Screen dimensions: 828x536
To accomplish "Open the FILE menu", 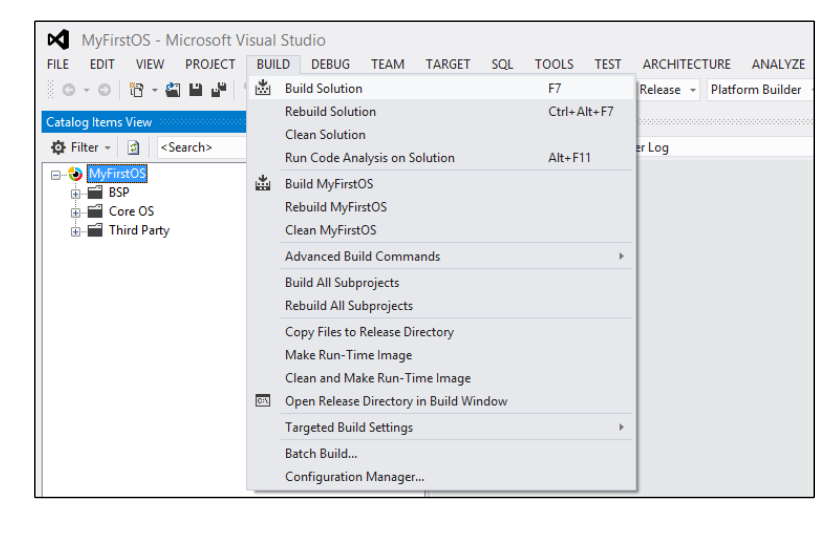I will click(x=58, y=64).
